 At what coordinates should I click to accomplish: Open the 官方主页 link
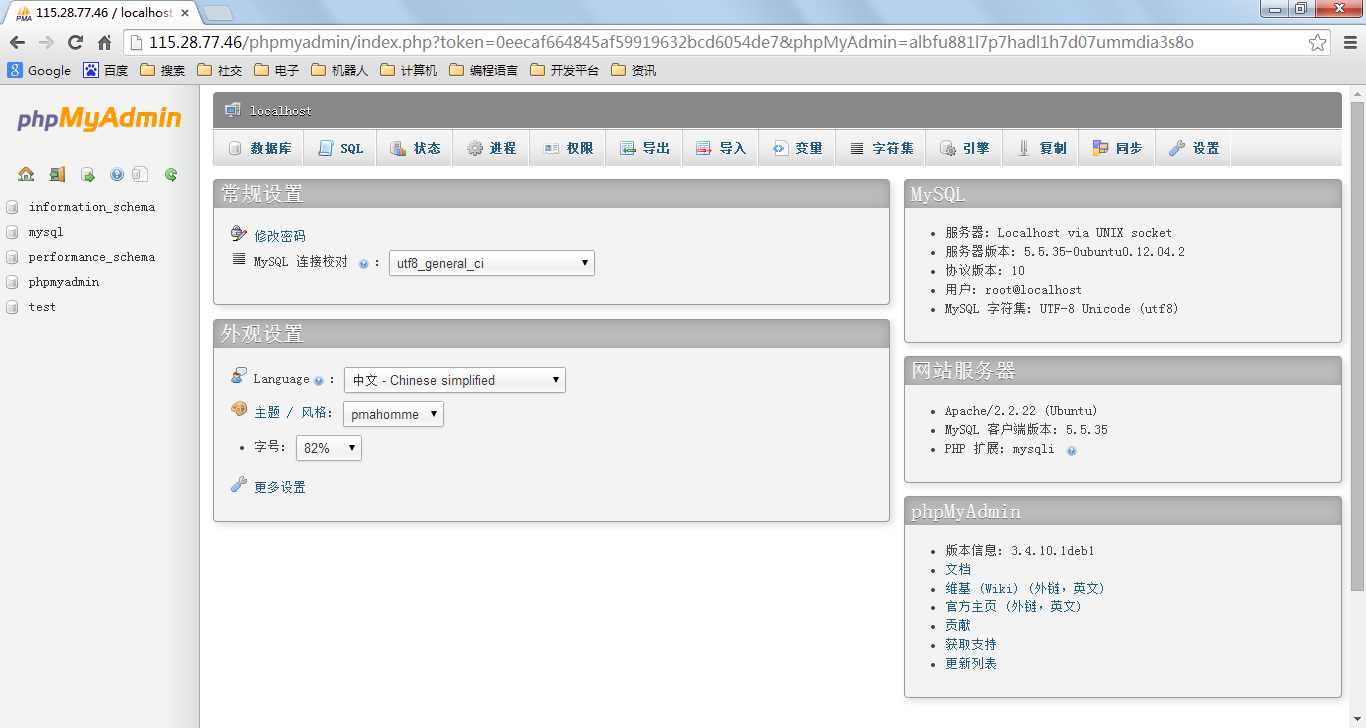(x=1014, y=606)
